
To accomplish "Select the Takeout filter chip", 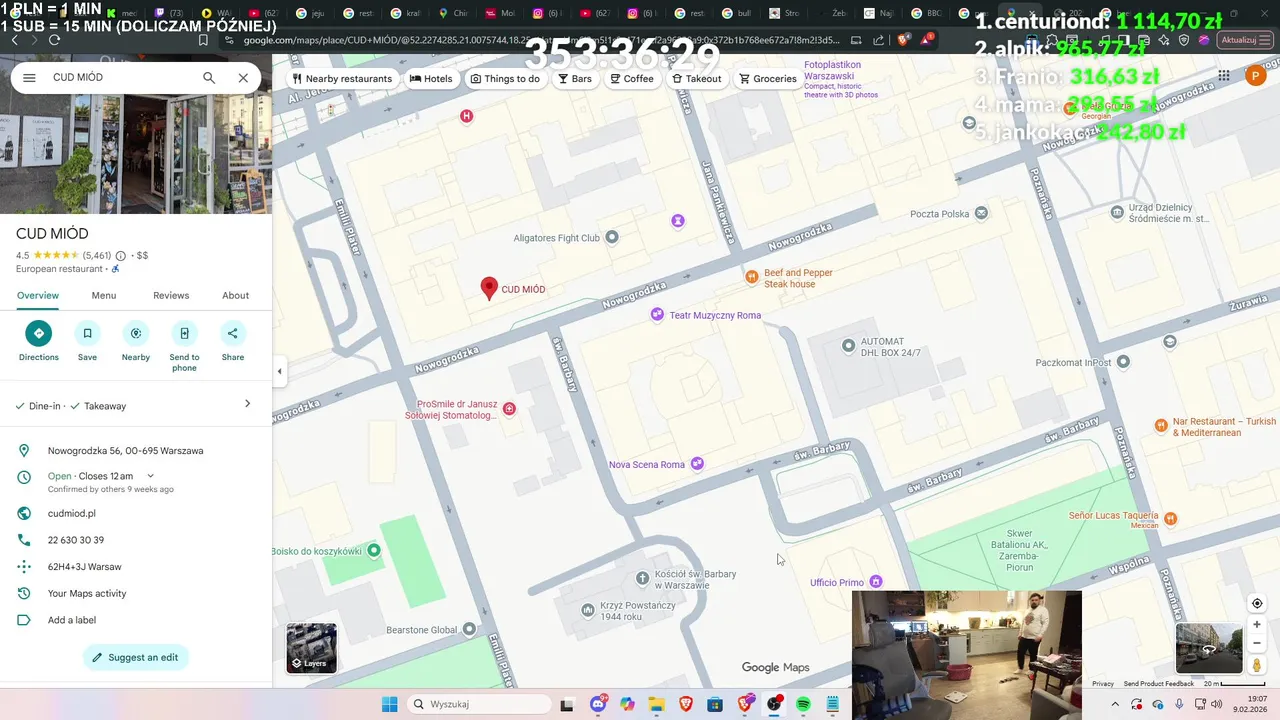I will pyautogui.click(x=697, y=79).
